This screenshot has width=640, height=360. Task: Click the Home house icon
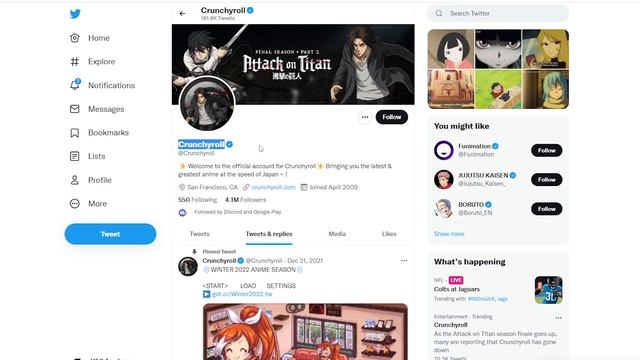pos(75,38)
